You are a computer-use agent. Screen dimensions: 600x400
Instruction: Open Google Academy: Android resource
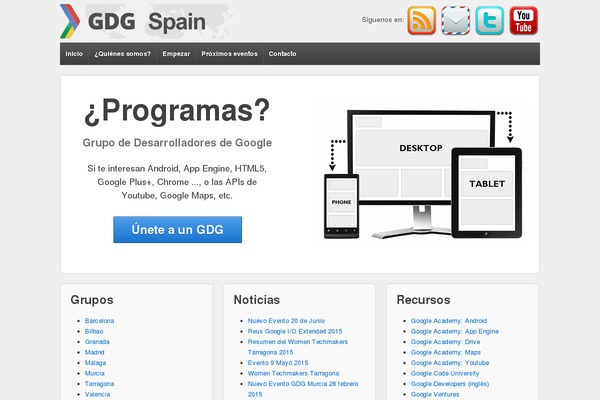[449, 321]
